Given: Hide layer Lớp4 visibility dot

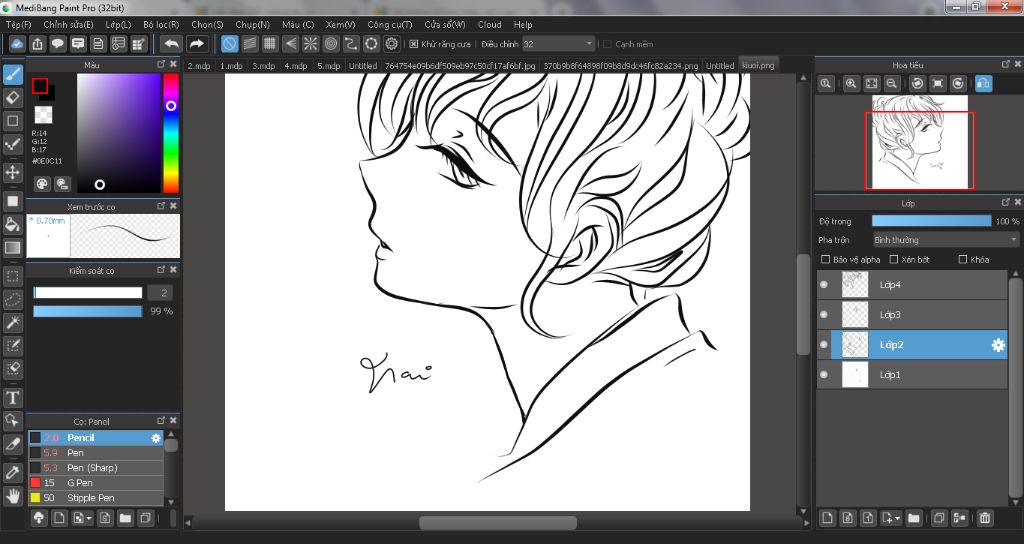Looking at the screenshot, I should pos(824,285).
